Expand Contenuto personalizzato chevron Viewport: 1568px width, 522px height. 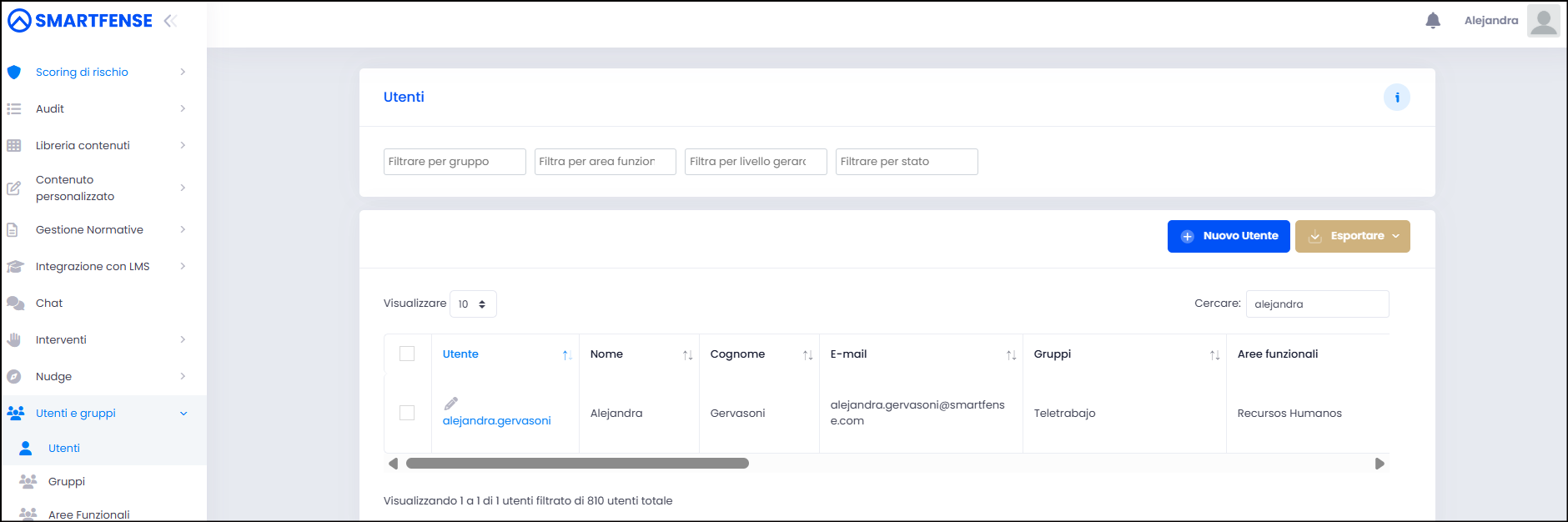[183, 188]
